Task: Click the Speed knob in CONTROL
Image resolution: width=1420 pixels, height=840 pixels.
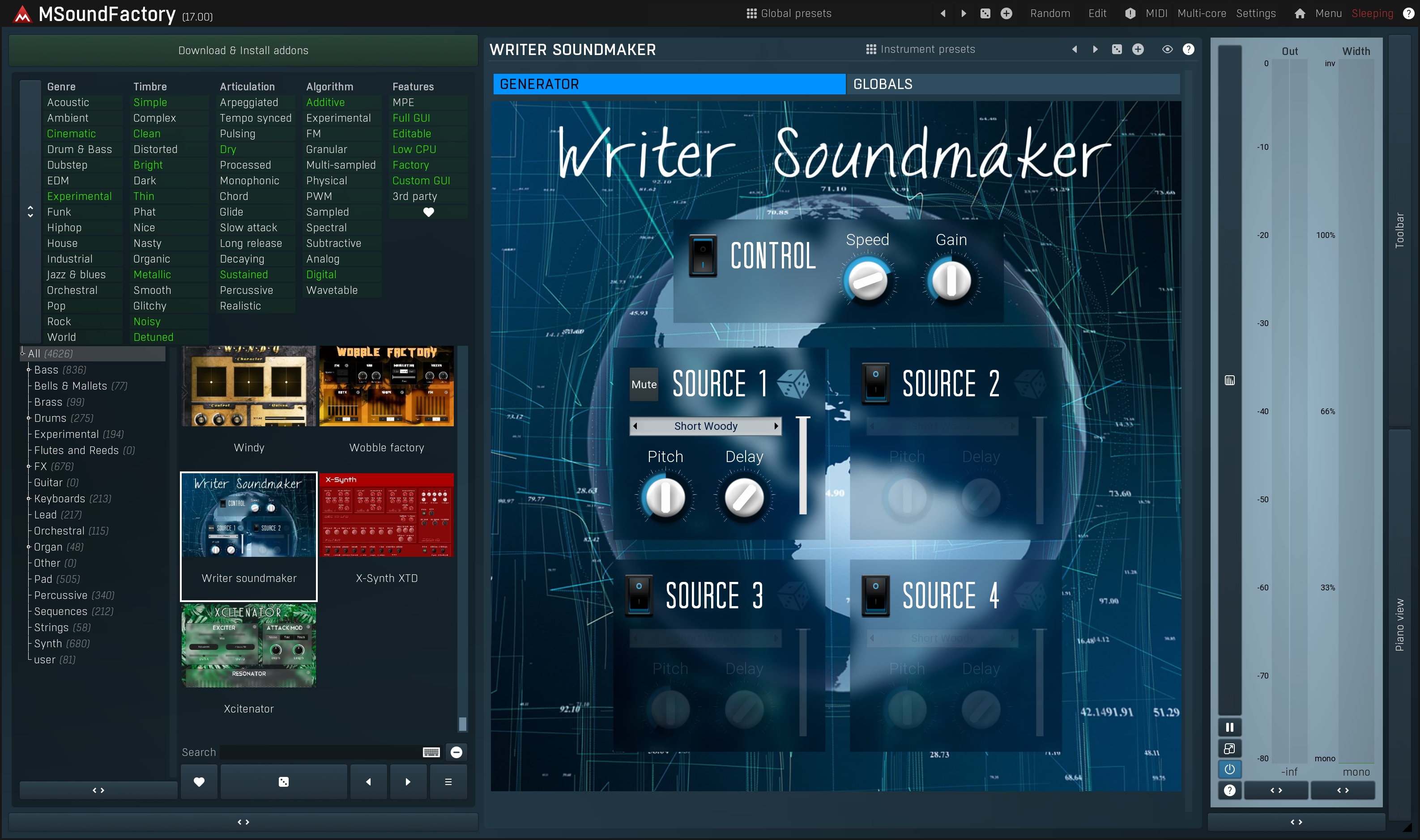Action: (867, 281)
